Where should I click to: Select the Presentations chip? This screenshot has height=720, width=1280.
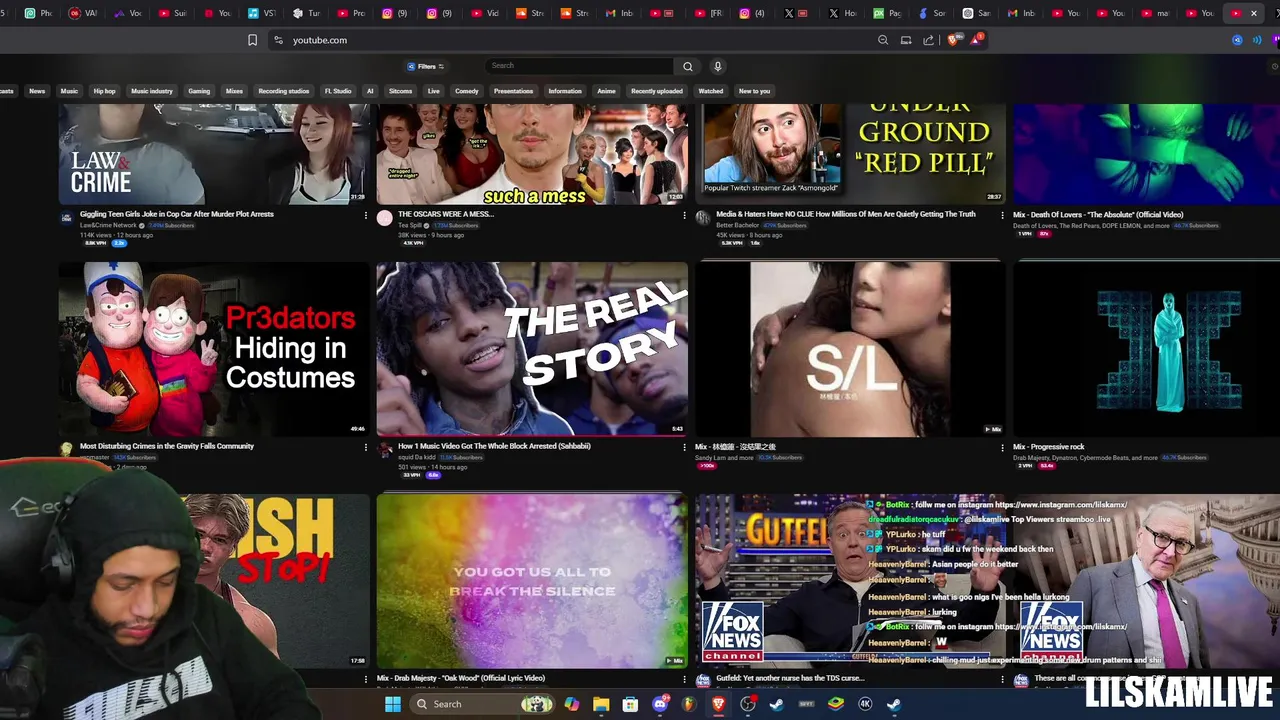[x=513, y=91]
